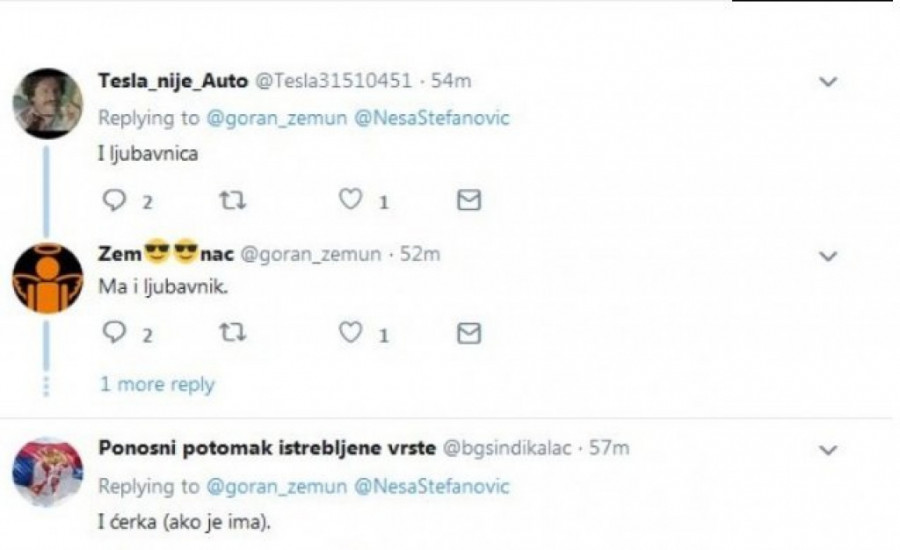Screen dimensions: 900x550
Task: Retweet the Tesla_nije_Auto tweet
Action: pos(231,201)
